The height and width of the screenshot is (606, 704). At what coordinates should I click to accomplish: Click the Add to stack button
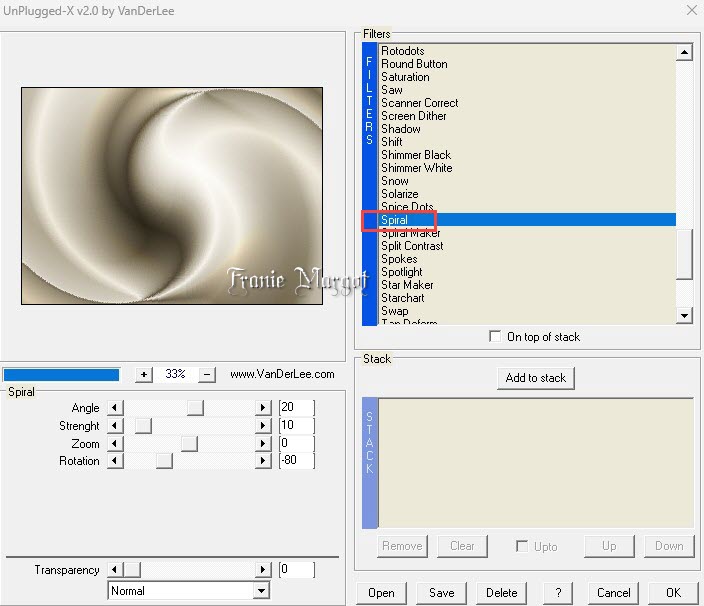click(x=536, y=378)
